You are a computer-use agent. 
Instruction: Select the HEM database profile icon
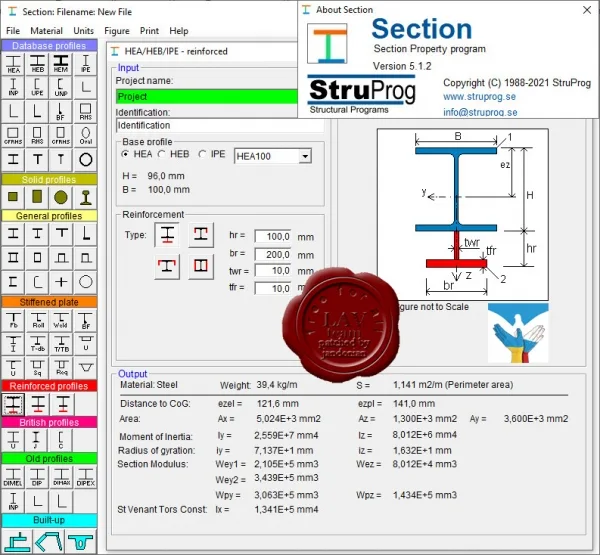(61, 64)
